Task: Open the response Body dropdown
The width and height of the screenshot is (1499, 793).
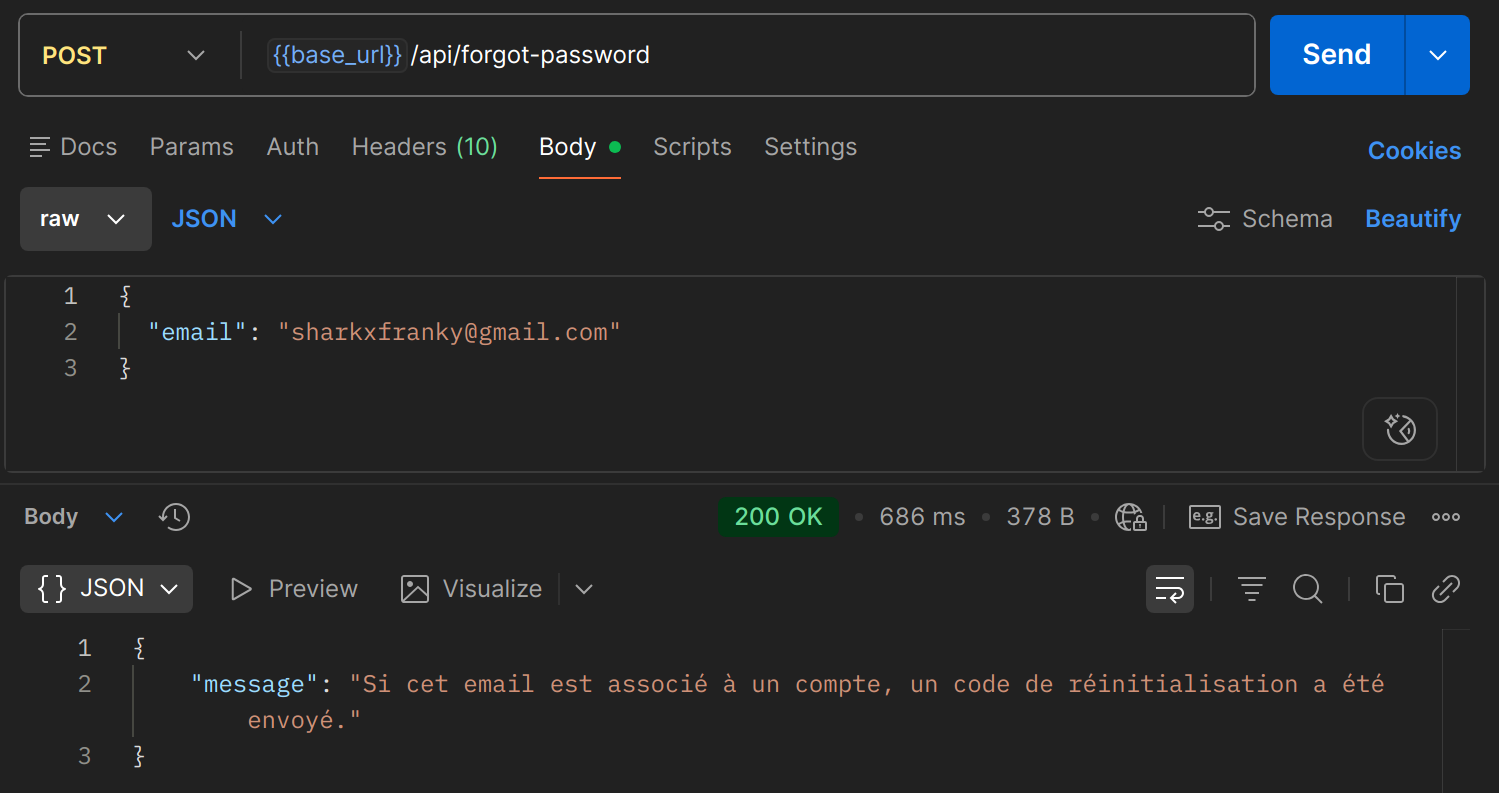Action: coord(74,517)
